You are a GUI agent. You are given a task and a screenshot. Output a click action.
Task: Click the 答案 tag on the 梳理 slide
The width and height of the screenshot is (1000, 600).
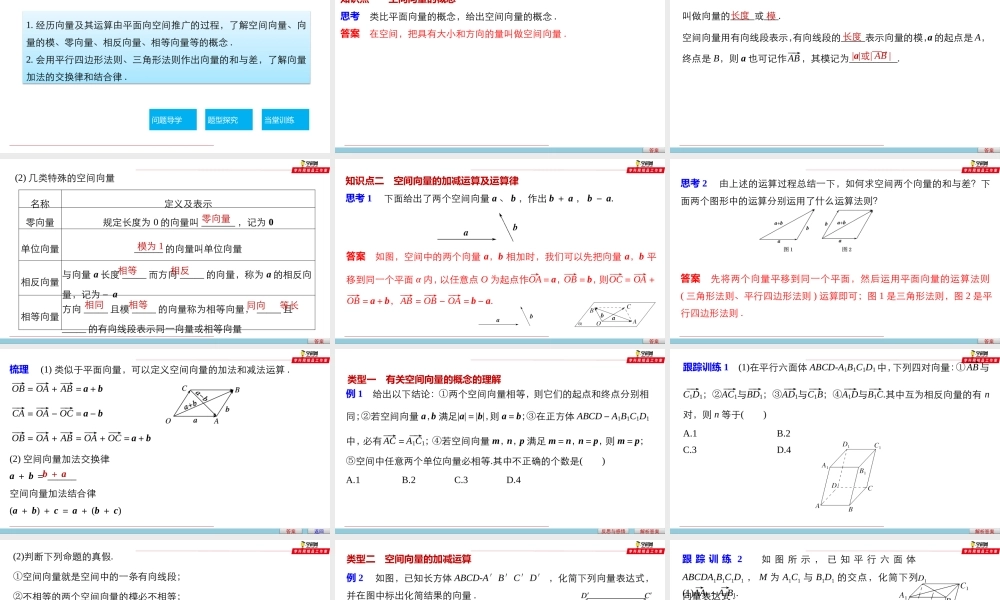click(x=288, y=532)
